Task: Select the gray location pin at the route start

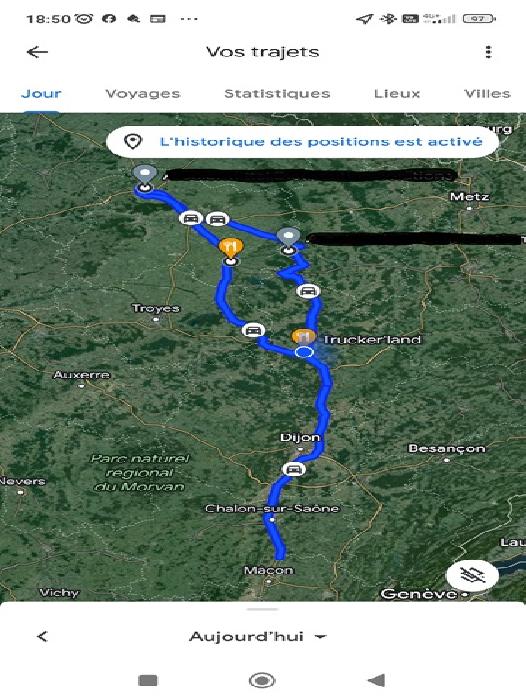Action: click(145, 175)
